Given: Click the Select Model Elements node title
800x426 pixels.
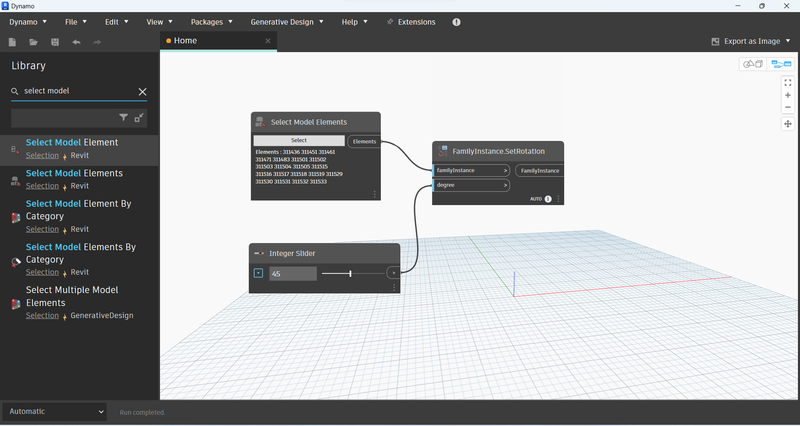Looking at the screenshot, I should click(309, 122).
